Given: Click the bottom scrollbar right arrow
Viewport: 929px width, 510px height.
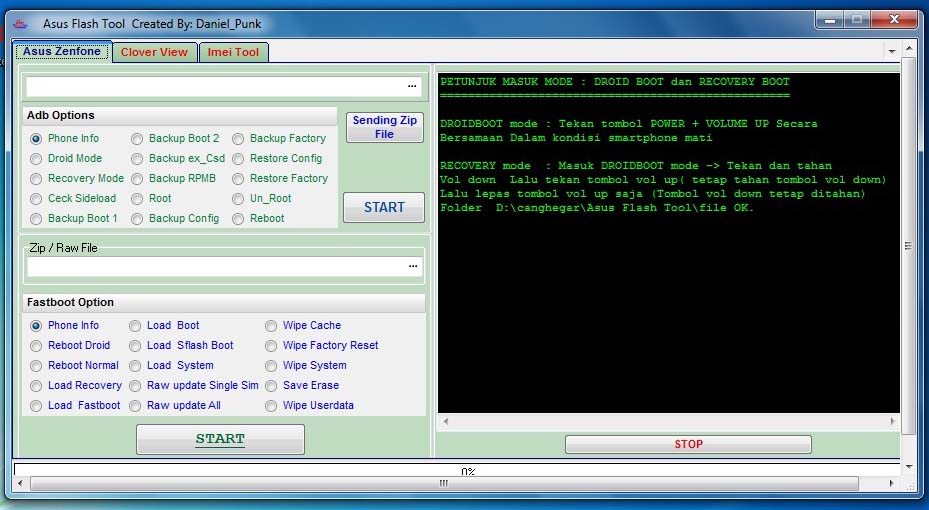Looking at the screenshot, I should [x=892, y=483].
